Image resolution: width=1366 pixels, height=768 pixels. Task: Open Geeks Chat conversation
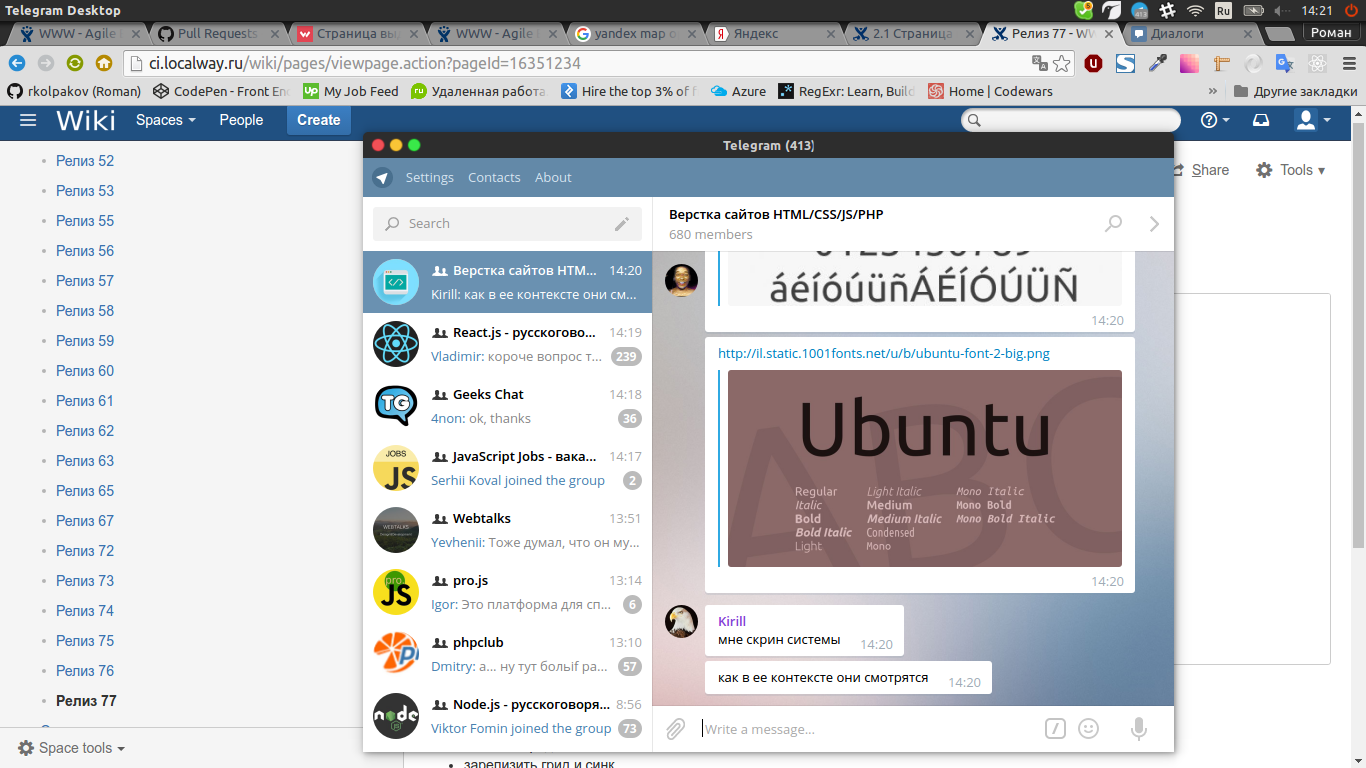pos(507,406)
